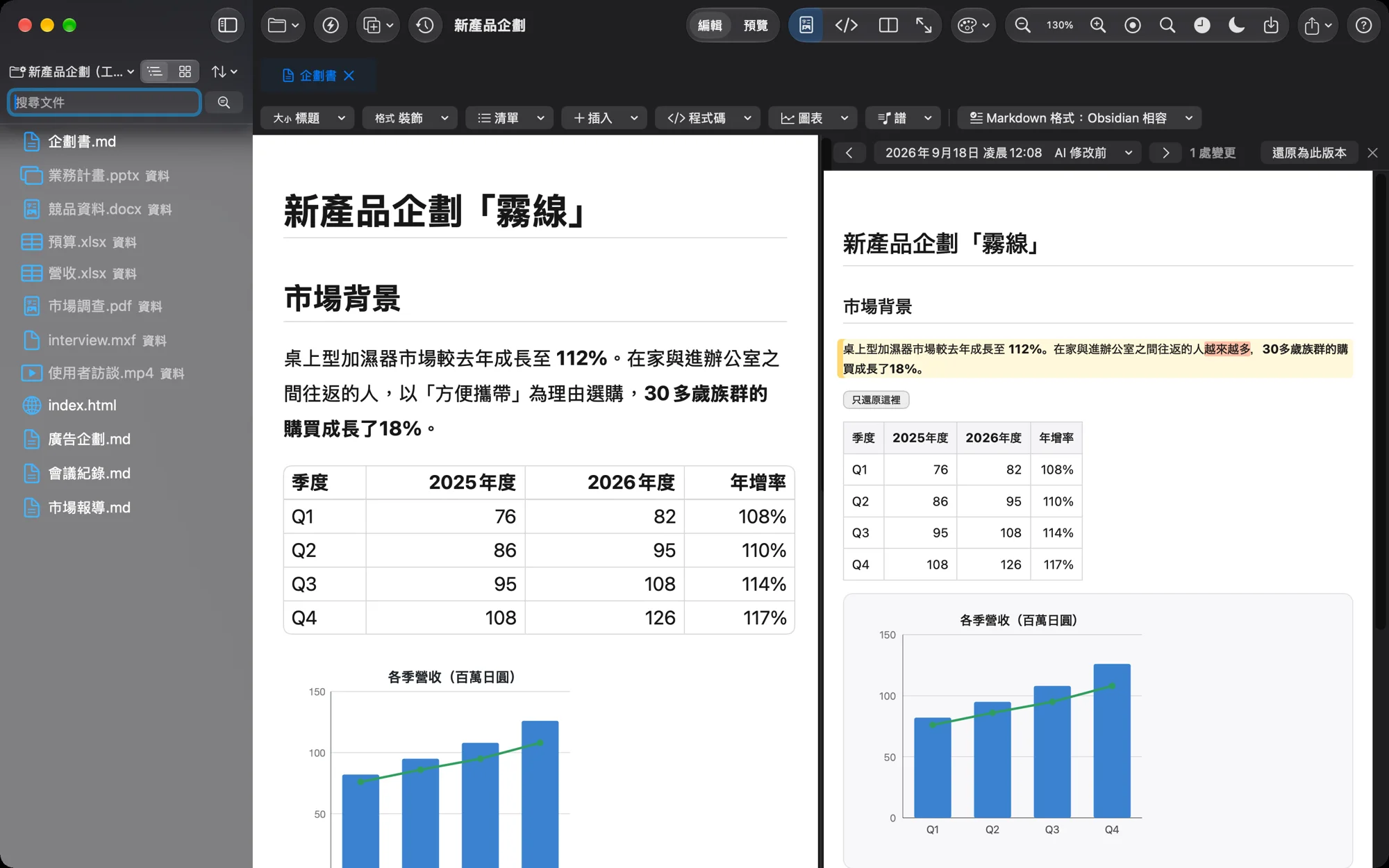
Task: Click the file search magnifier button
Action: pos(224,102)
